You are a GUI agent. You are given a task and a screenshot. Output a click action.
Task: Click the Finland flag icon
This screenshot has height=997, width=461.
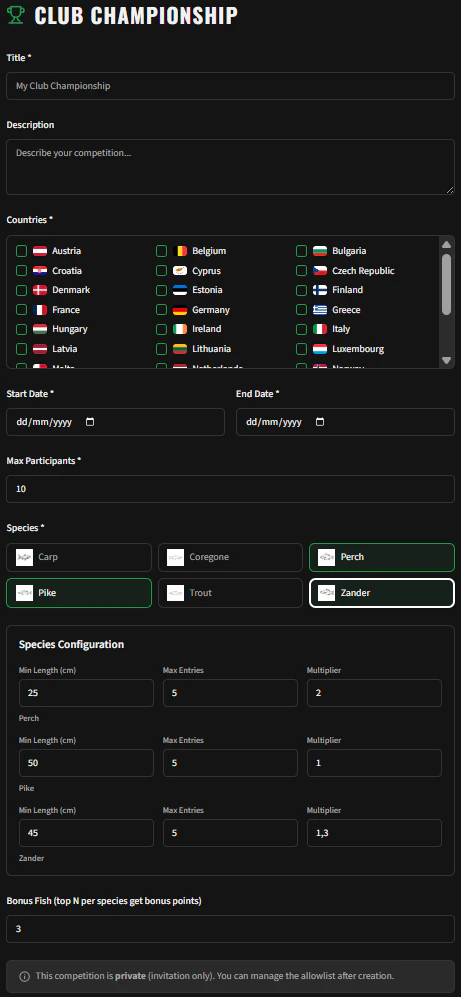tap(320, 290)
